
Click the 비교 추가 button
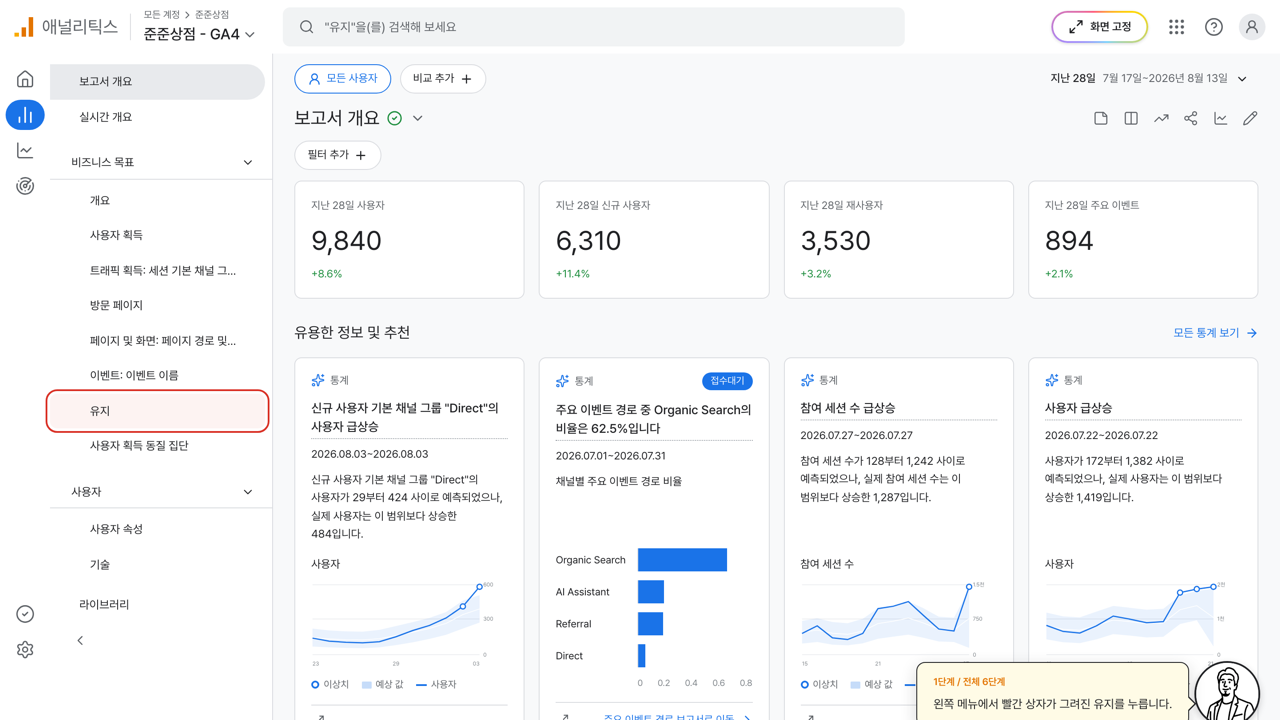tap(442, 79)
